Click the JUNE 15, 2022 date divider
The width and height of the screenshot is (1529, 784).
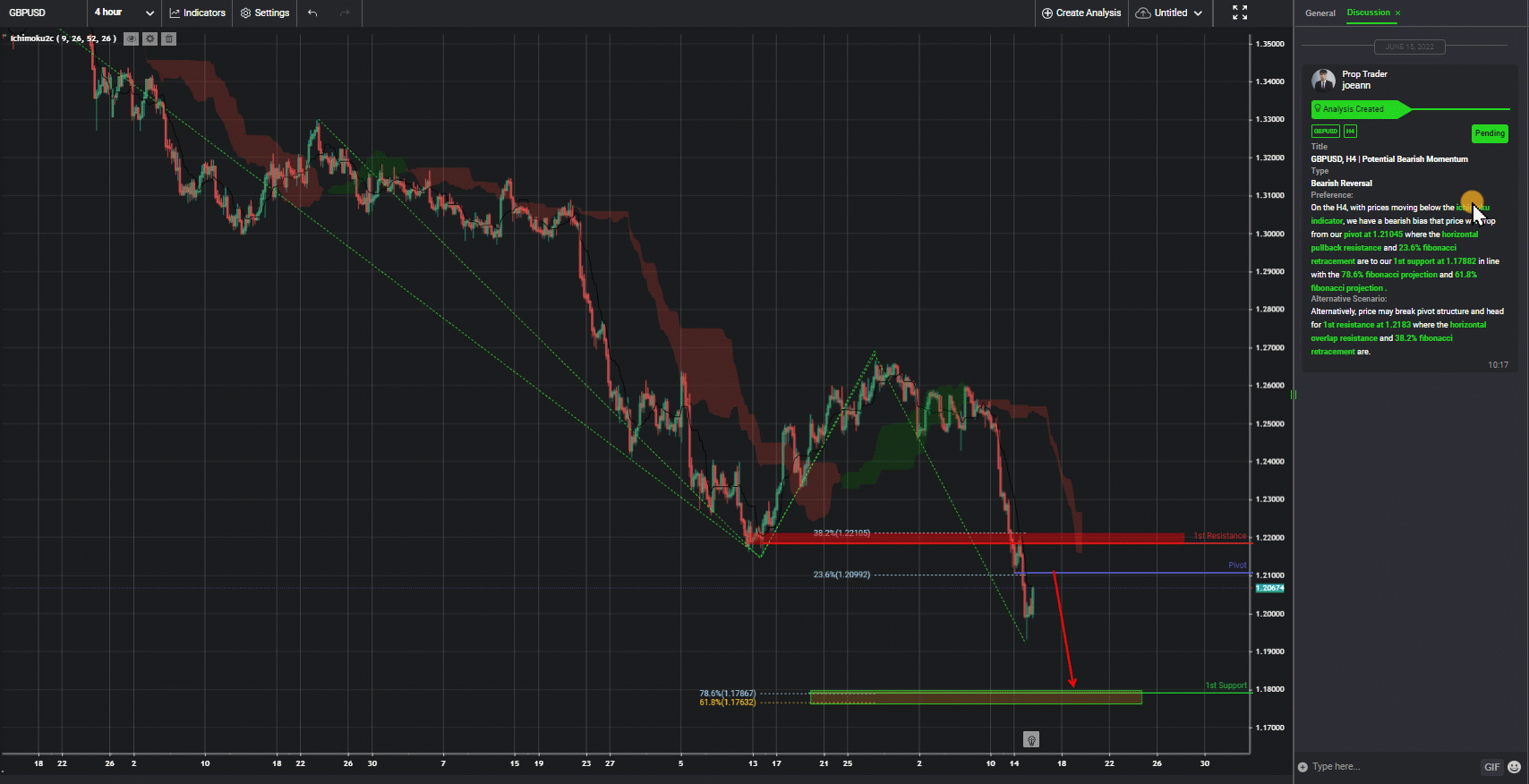point(1410,47)
